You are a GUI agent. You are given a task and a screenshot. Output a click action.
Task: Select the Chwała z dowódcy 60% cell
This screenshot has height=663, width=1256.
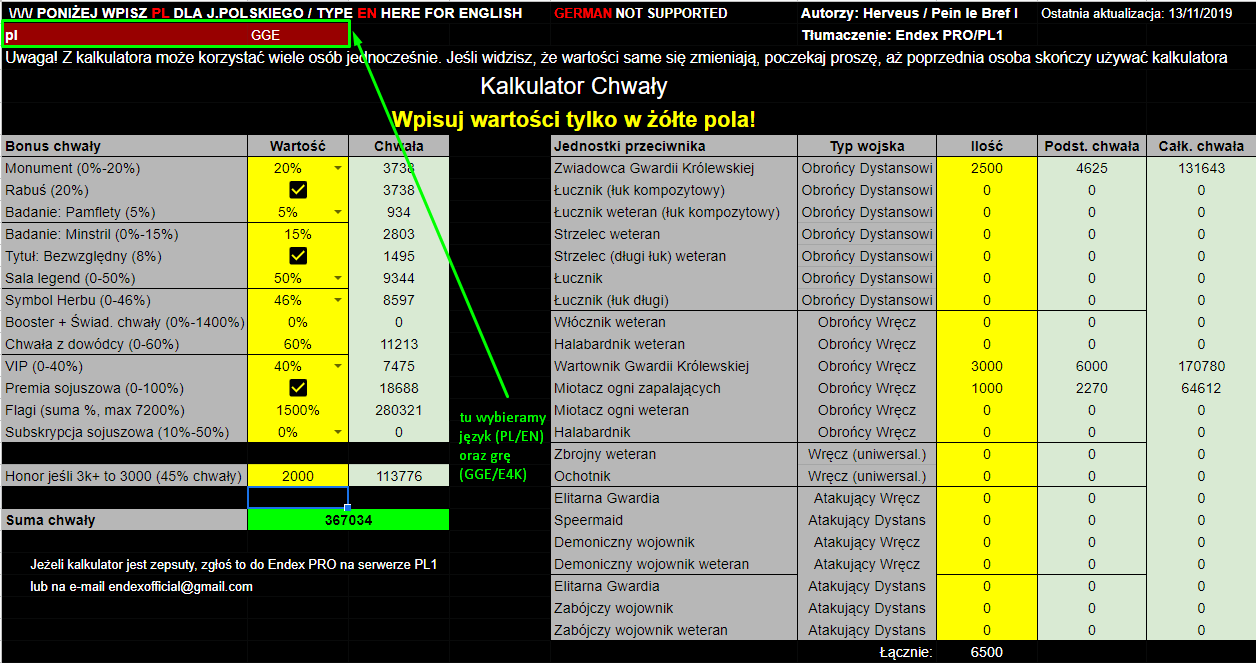click(x=298, y=344)
